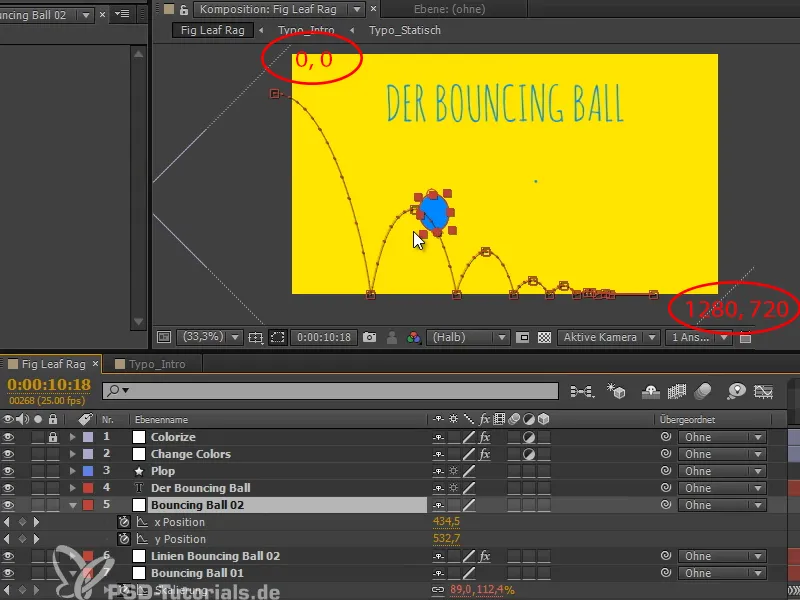Image resolution: width=800 pixels, height=600 pixels.
Task: Lock the Plop layer
Action: (52, 470)
